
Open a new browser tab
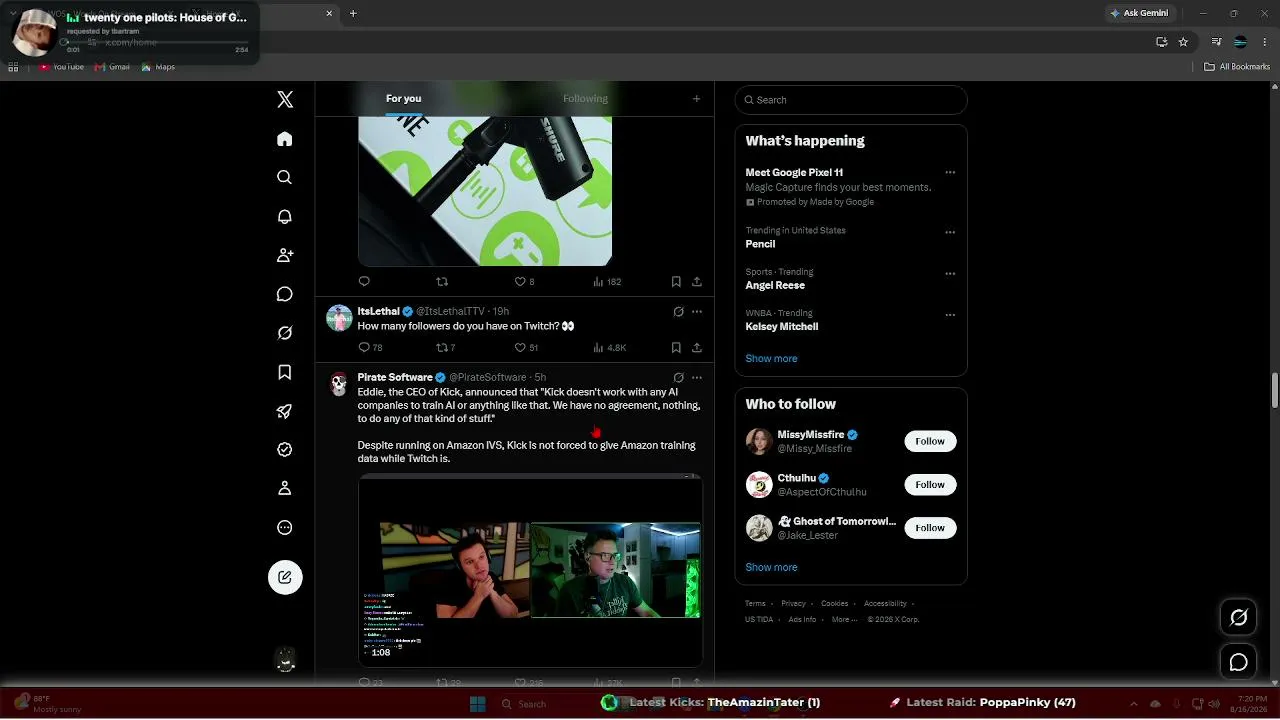353,13
